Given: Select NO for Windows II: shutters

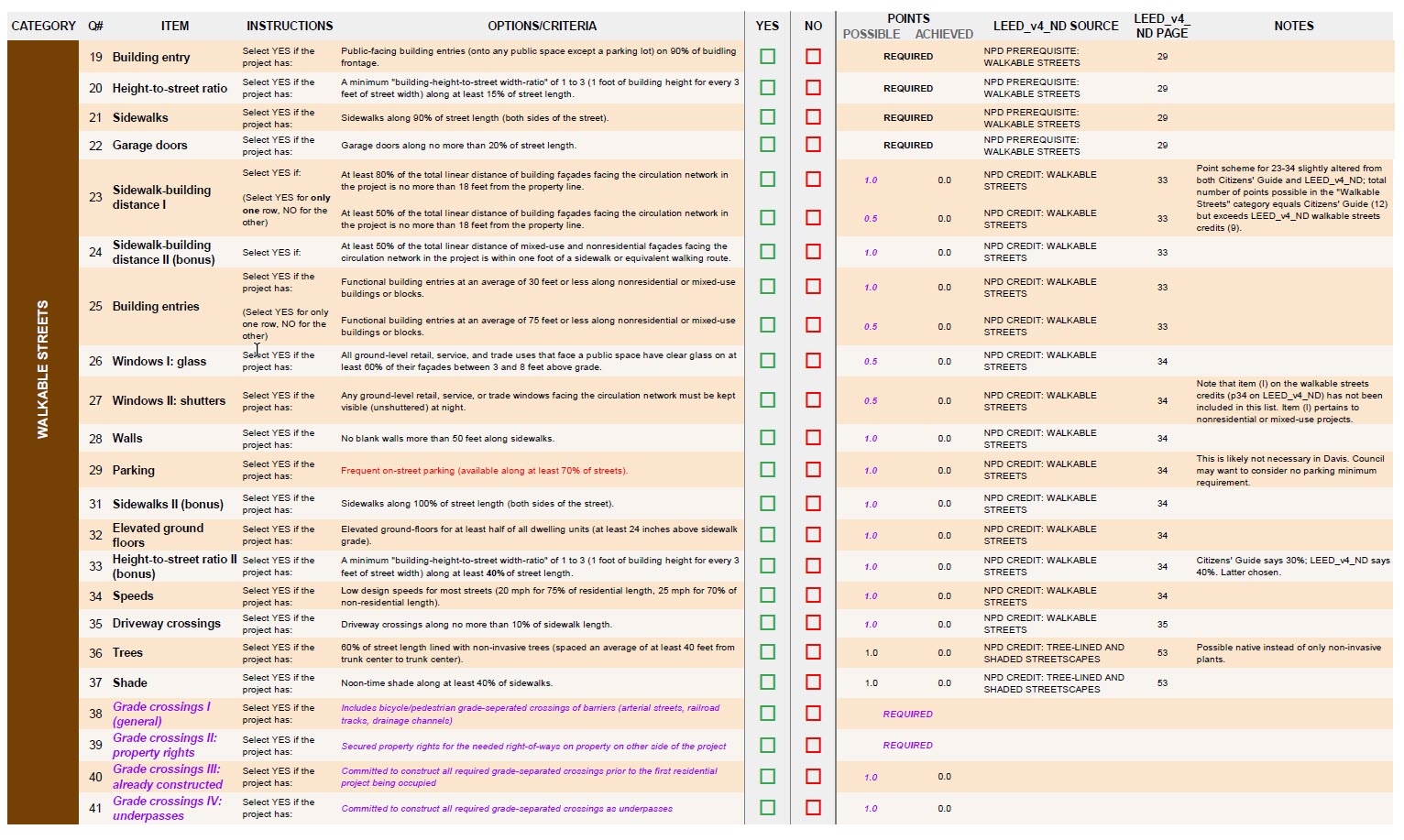Looking at the screenshot, I should point(813,400).
